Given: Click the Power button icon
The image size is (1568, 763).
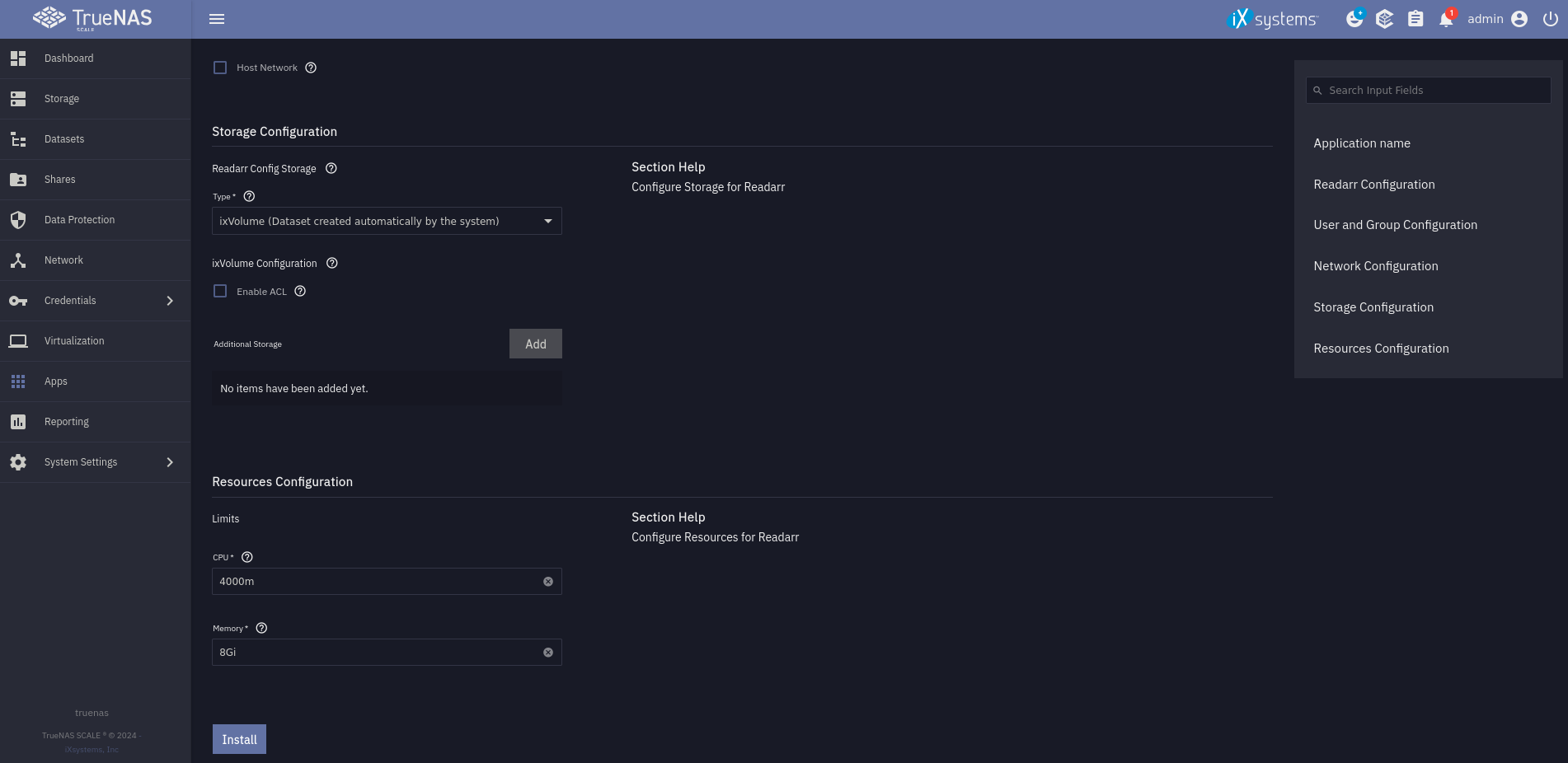Looking at the screenshot, I should click(x=1550, y=19).
